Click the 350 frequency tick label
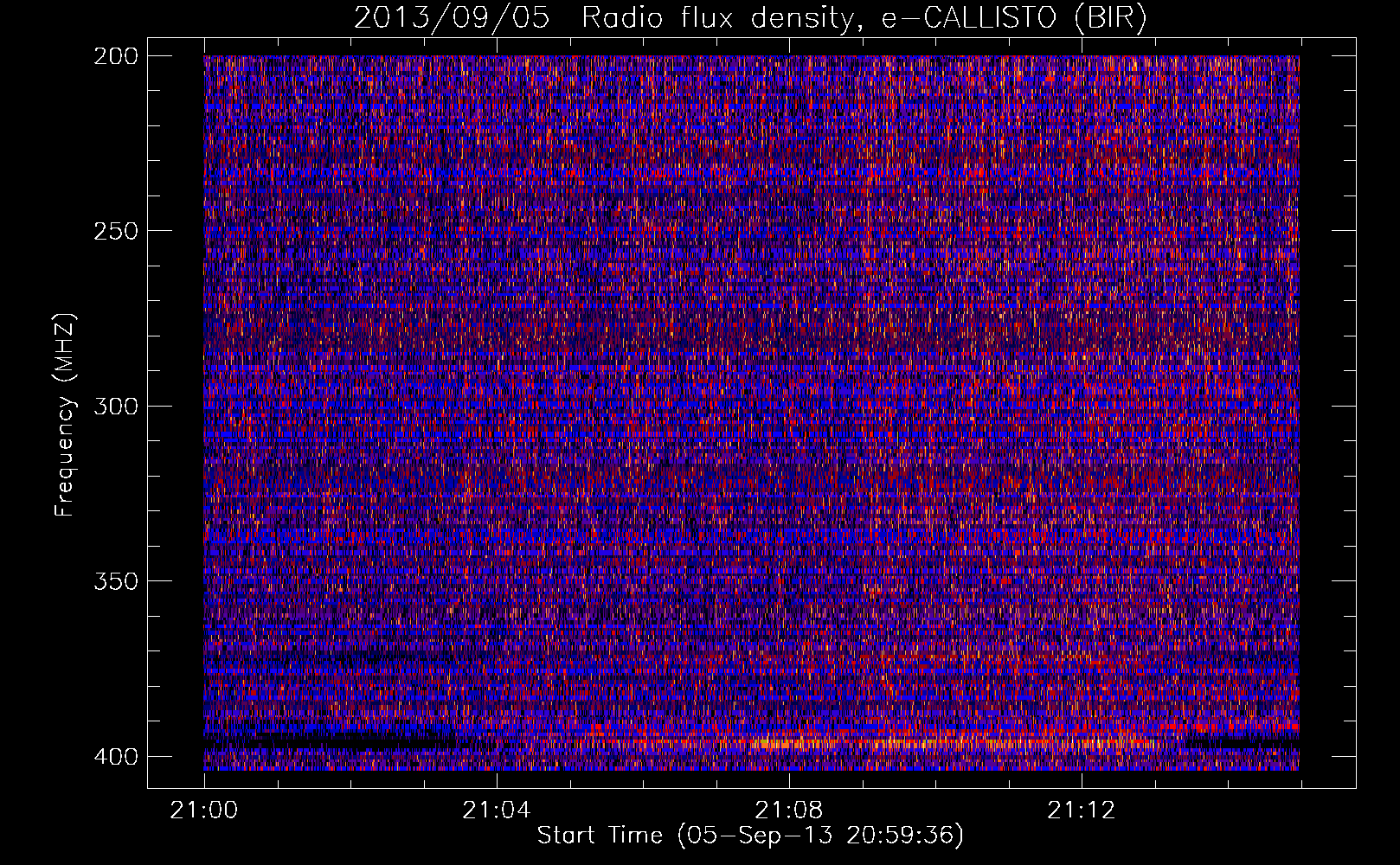1400x865 pixels. 115,580
